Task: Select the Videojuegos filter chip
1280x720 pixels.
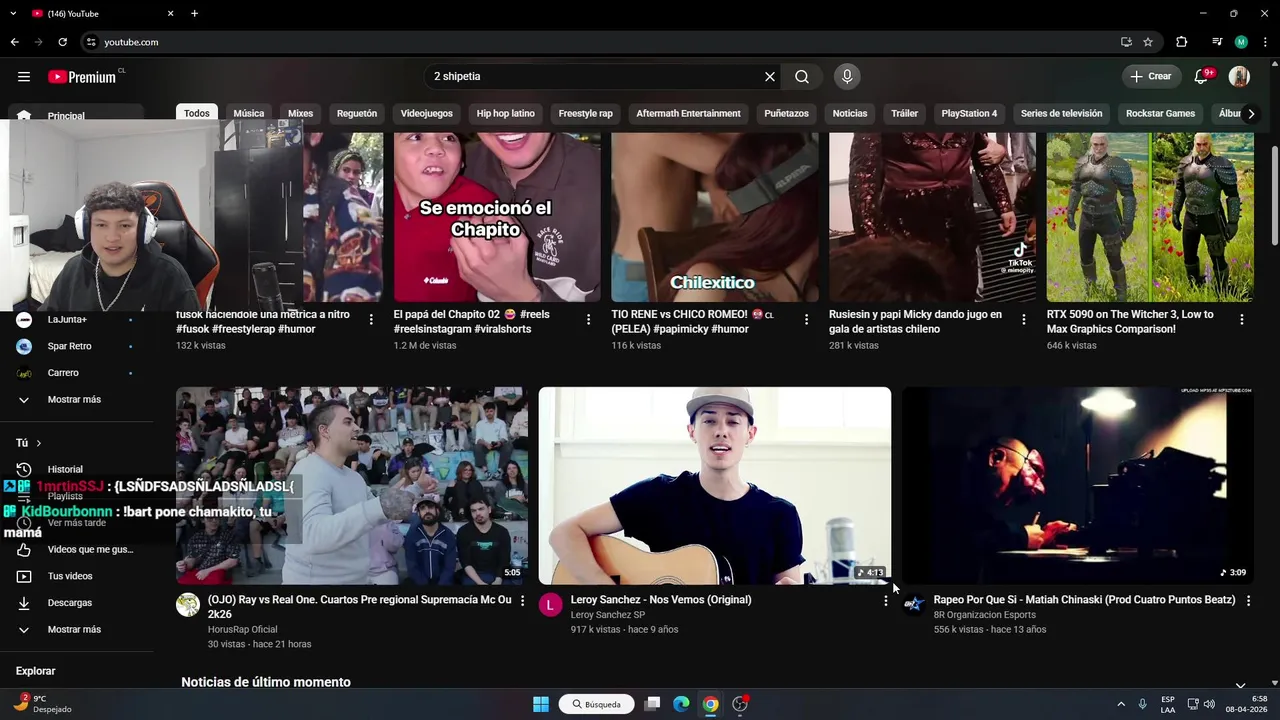Action: click(427, 114)
